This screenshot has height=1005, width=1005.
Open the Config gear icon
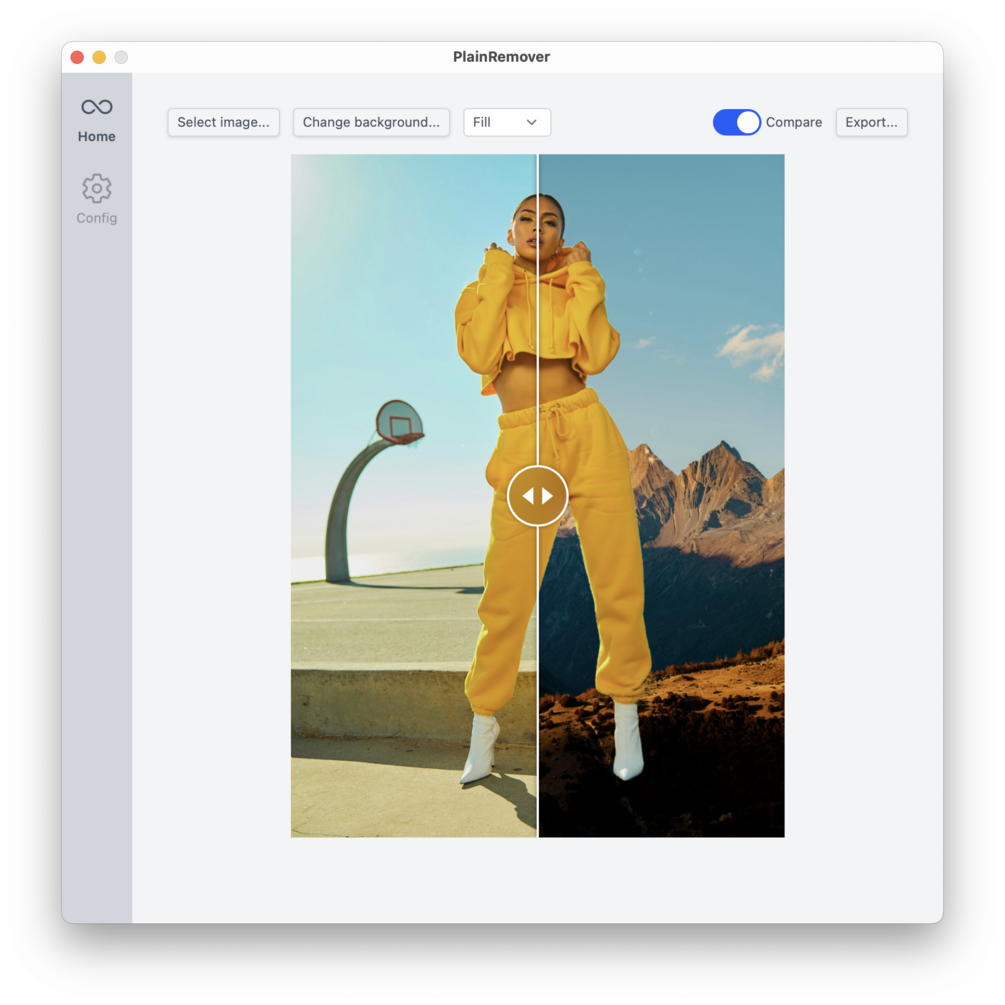coord(97,188)
